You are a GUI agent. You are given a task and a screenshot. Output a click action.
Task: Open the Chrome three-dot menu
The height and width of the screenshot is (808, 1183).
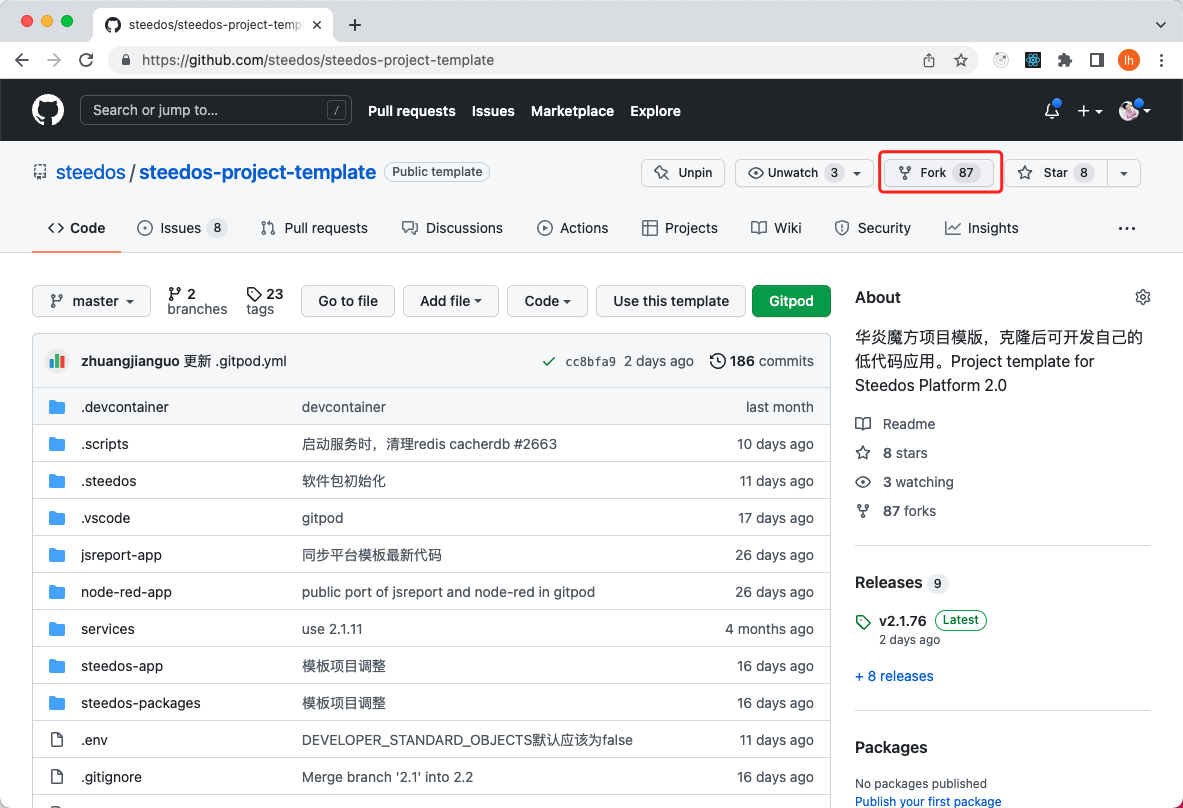pyautogui.click(x=1161, y=60)
